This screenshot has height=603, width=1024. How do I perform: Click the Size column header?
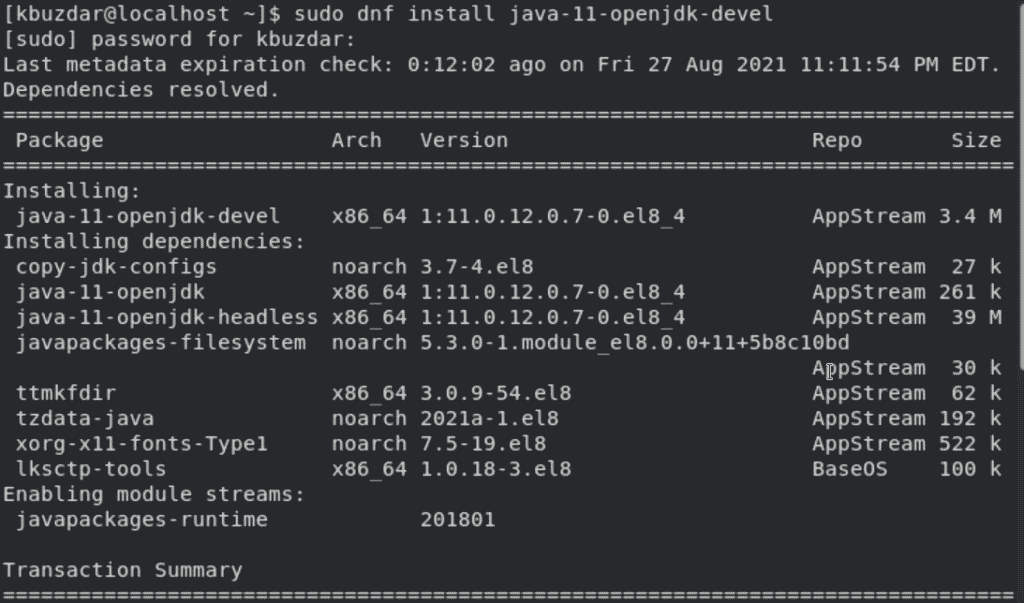[976, 141]
